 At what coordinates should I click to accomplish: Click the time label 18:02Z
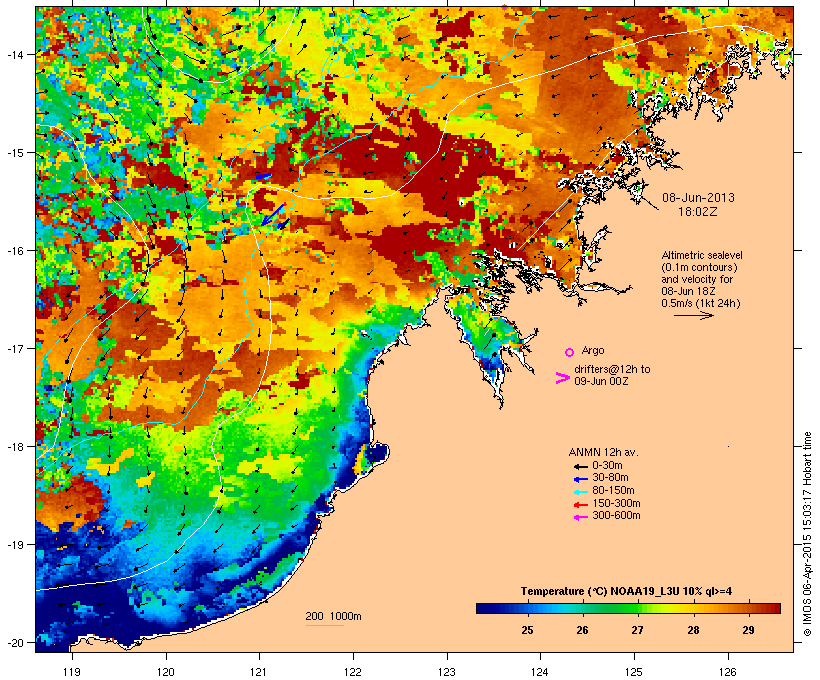click(698, 212)
